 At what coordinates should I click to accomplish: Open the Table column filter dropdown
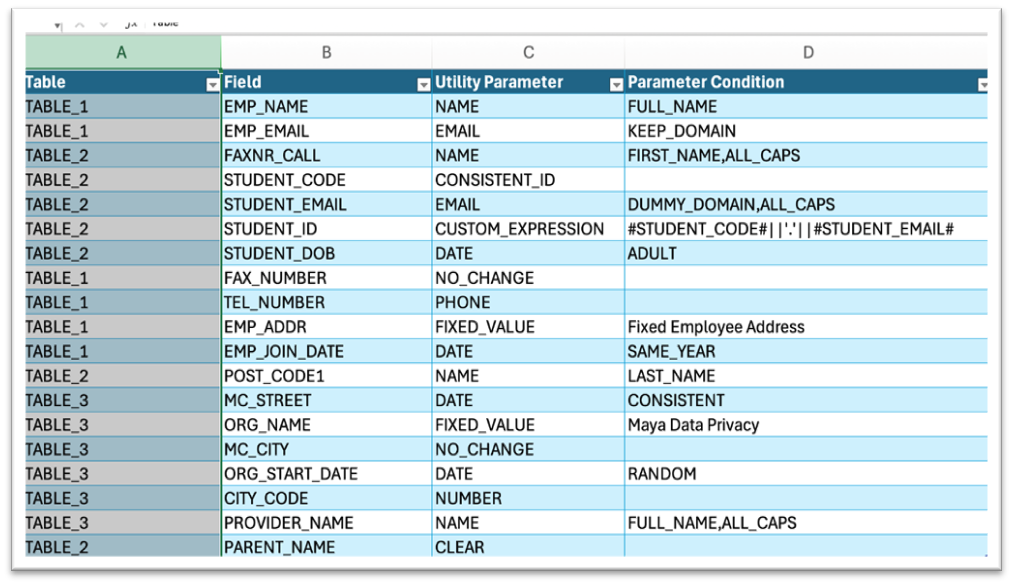click(212, 84)
